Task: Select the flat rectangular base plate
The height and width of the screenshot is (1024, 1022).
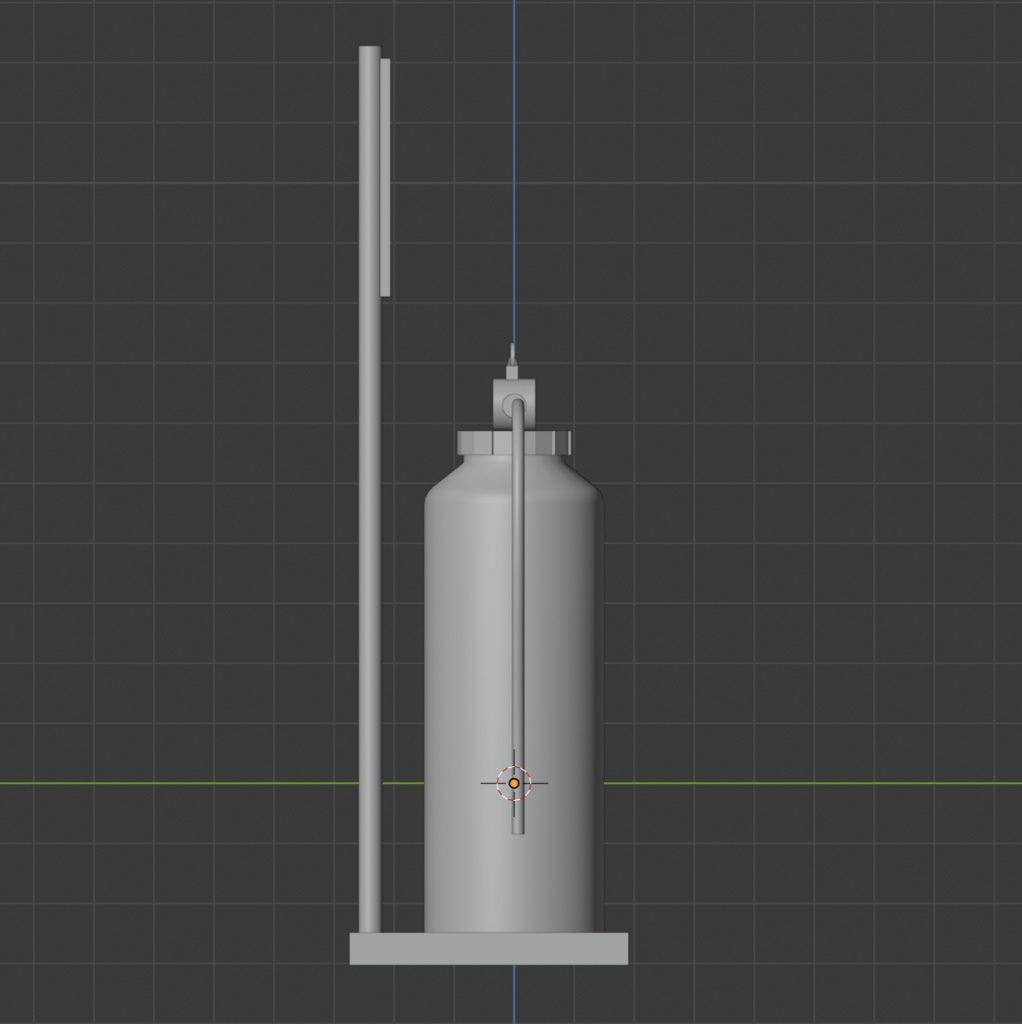Action: tap(488, 948)
